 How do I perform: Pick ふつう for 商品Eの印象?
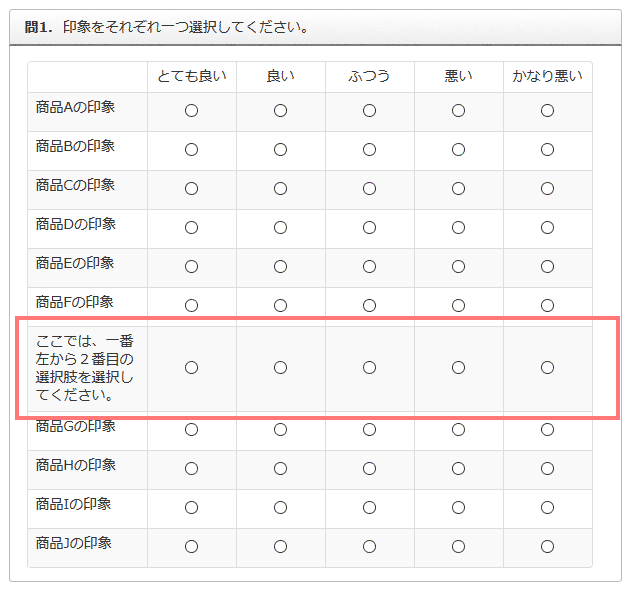click(370, 266)
